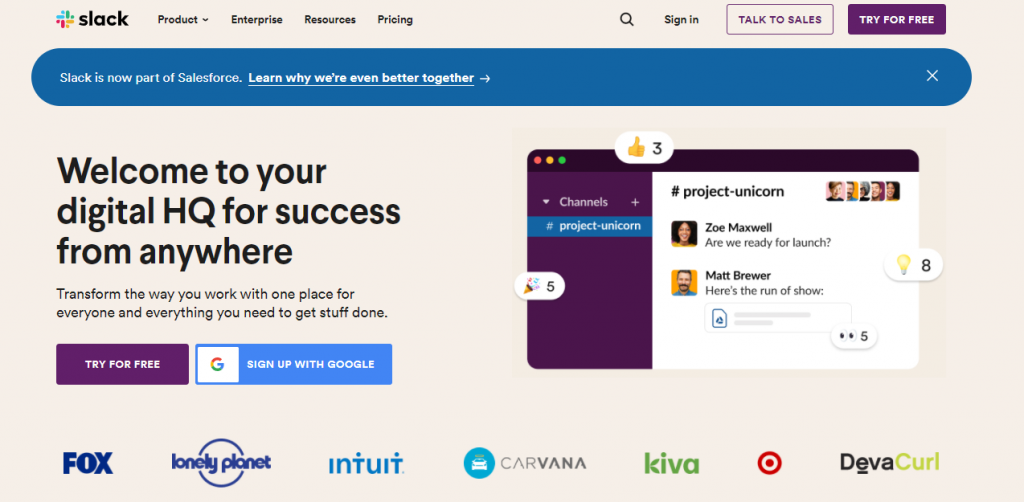The image size is (1024, 502).
Task: Click the plus icon beside Channels
Action: click(x=635, y=202)
